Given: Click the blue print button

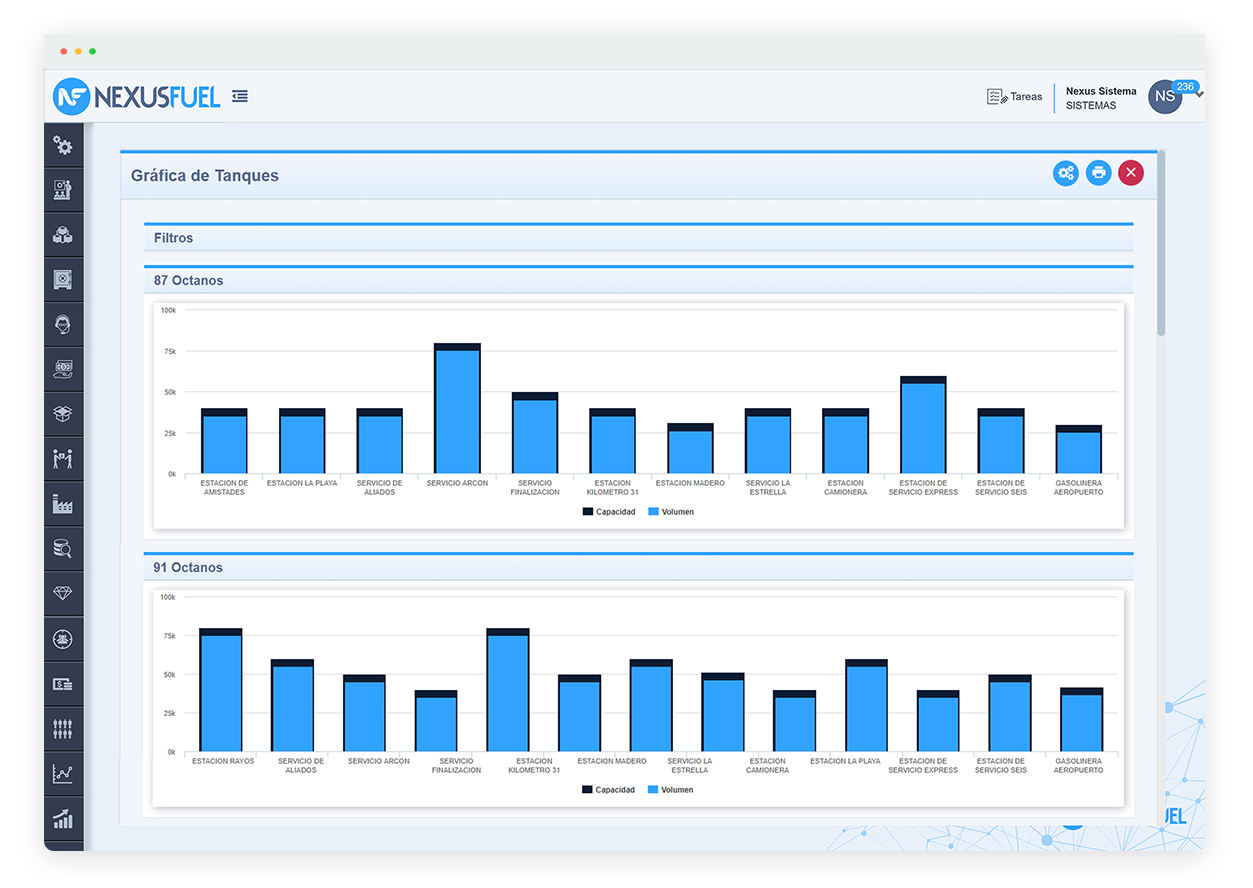Looking at the screenshot, I should (x=1098, y=173).
